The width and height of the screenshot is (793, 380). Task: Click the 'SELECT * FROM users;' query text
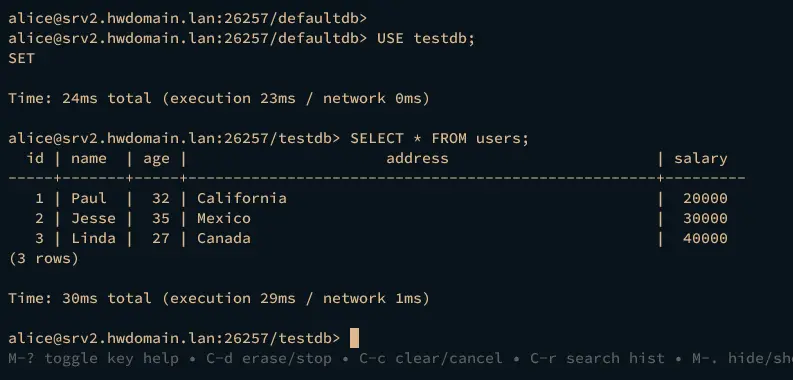point(439,138)
